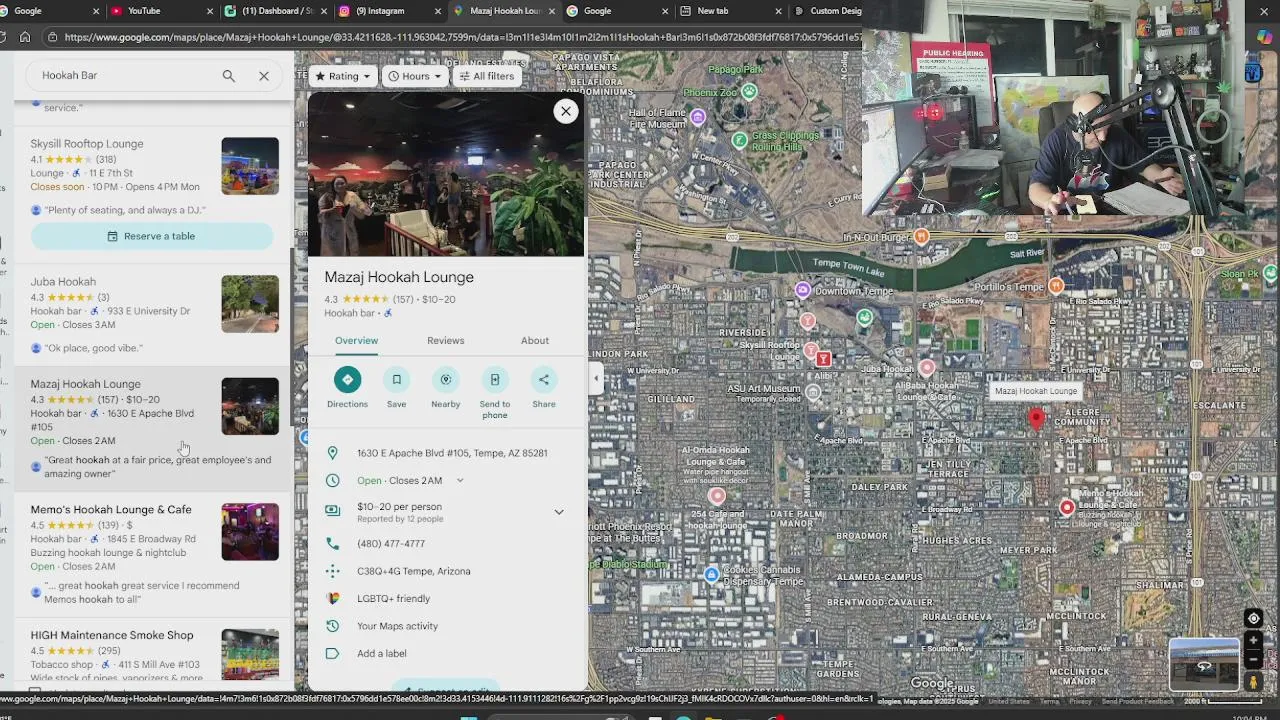Switch to the YouTube browser tab

pos(163,11)
